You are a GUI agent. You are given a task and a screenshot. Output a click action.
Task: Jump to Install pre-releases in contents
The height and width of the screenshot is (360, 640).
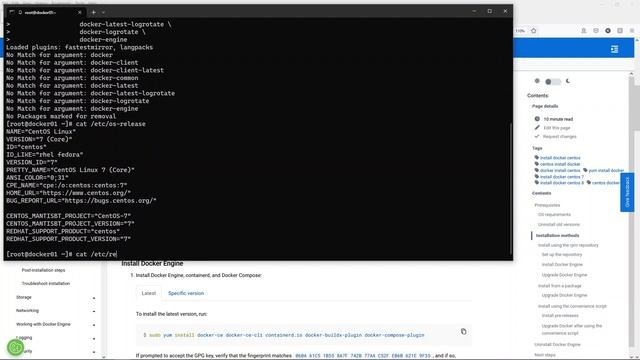(x=560, y=316)
